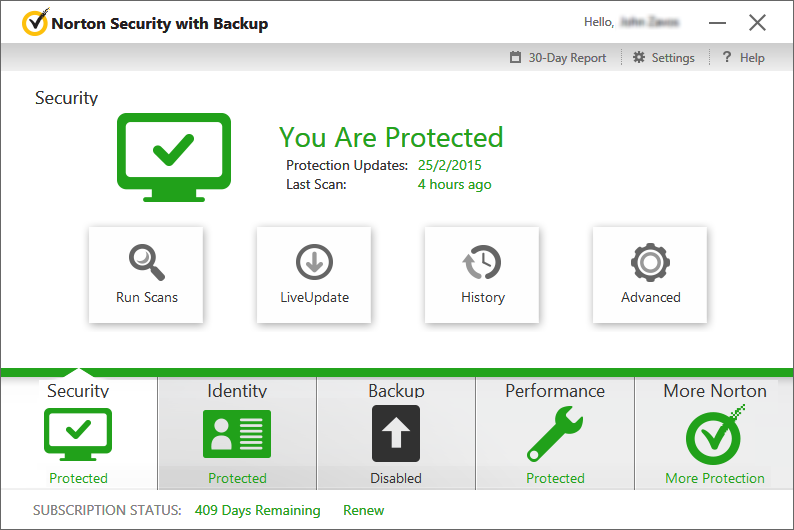794x530 pixels.
Task: Click the Backup upload arrow icon
Action: 396,433
